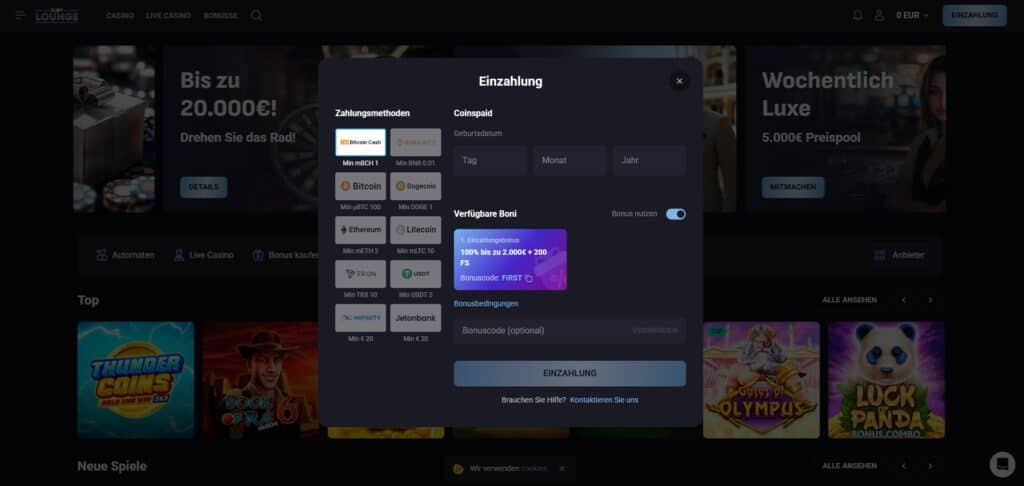
Task: Show next Neue Spiele arrow
Action: 930,466
